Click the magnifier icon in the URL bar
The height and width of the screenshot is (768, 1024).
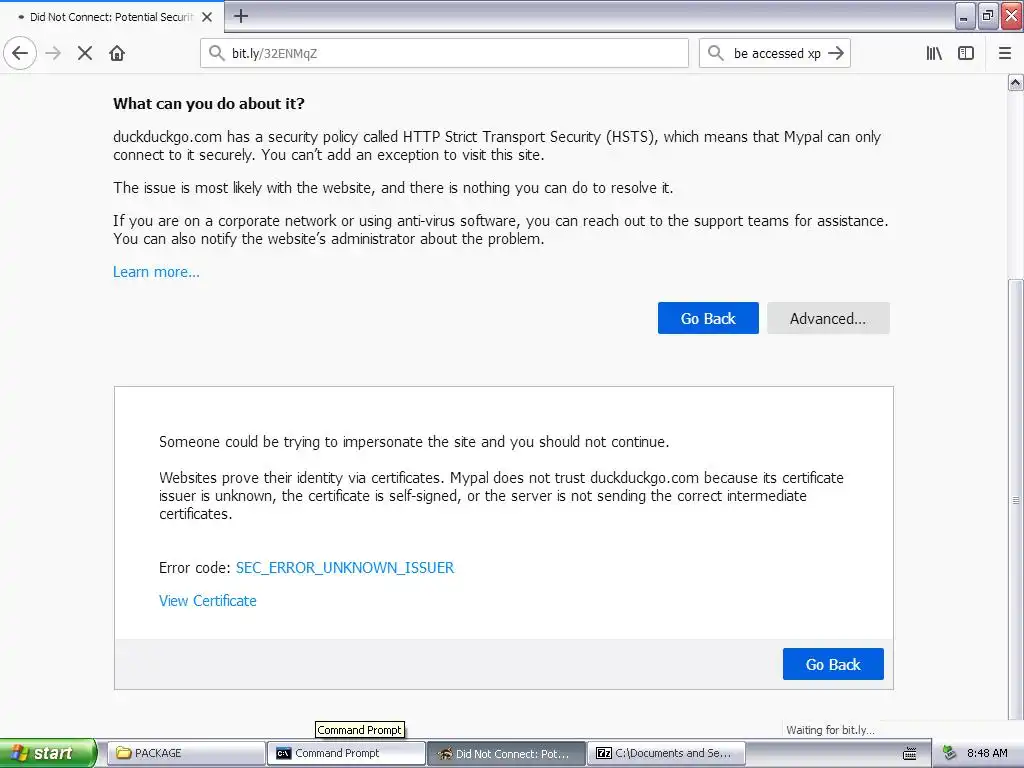click(x=216, y=53)
